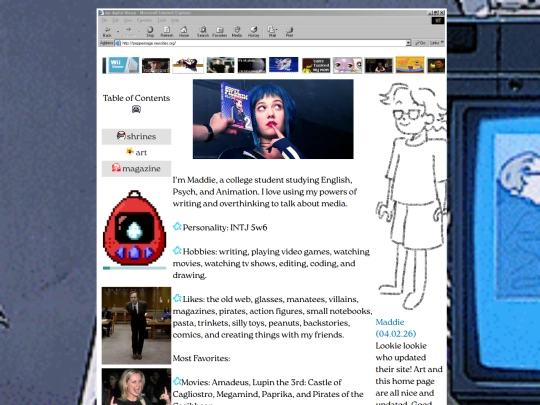Image resolution: width=540 pixels, height=405 pixels.
Task: Click the address bar URL field
Action: 263,43
